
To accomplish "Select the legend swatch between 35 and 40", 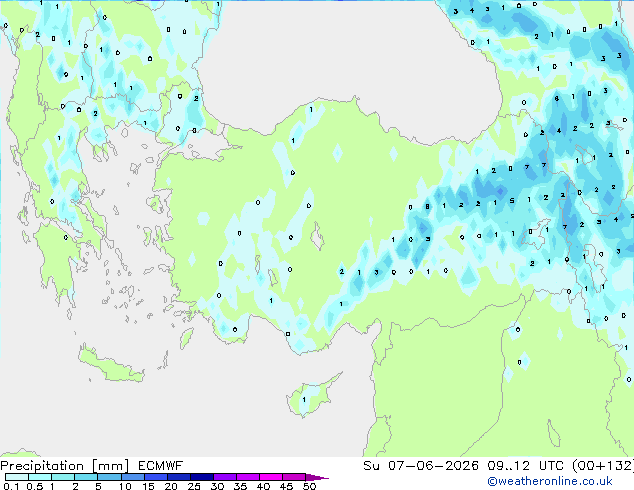I will point(247,477).
